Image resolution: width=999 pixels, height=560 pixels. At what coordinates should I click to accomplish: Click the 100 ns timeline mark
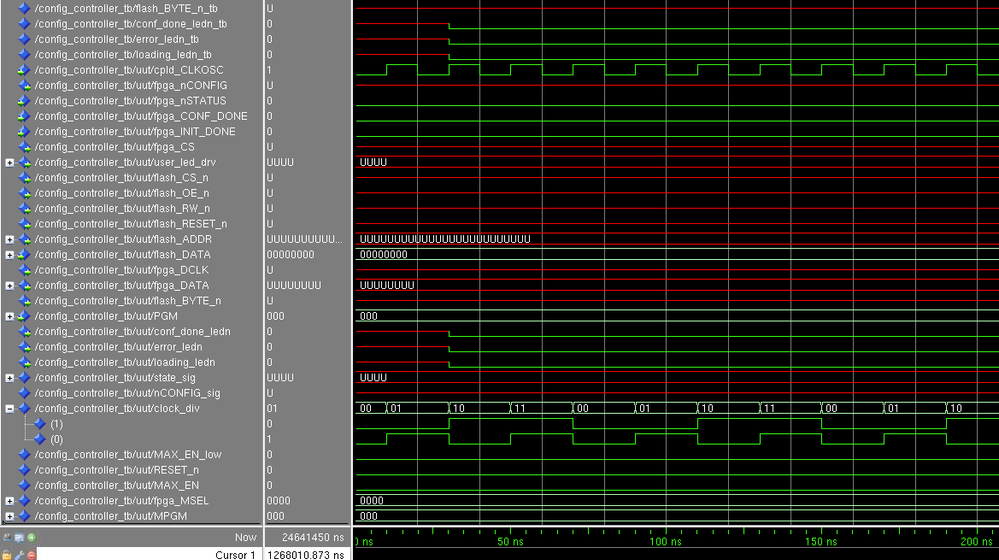(665, 542)
